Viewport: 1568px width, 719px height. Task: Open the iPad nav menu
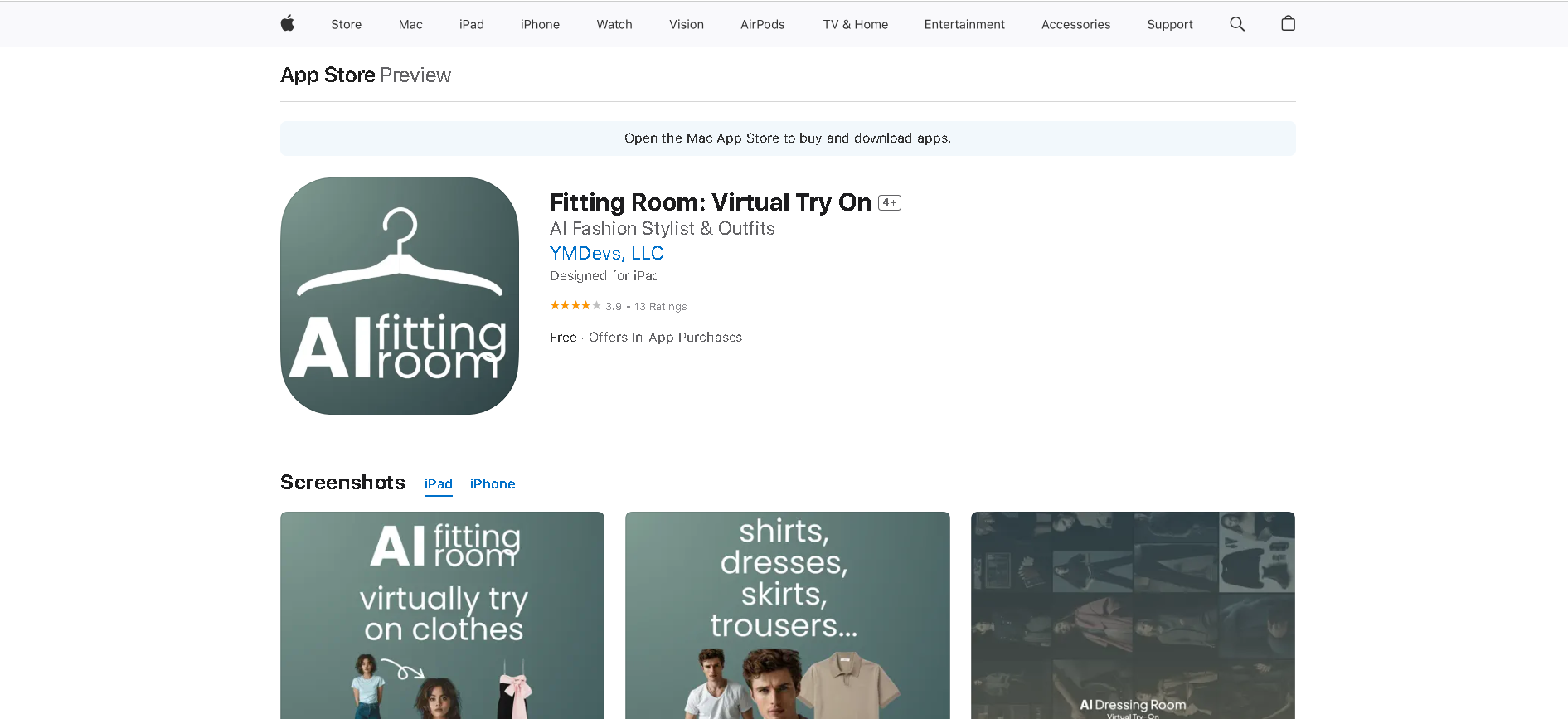[x=472, y=24]
